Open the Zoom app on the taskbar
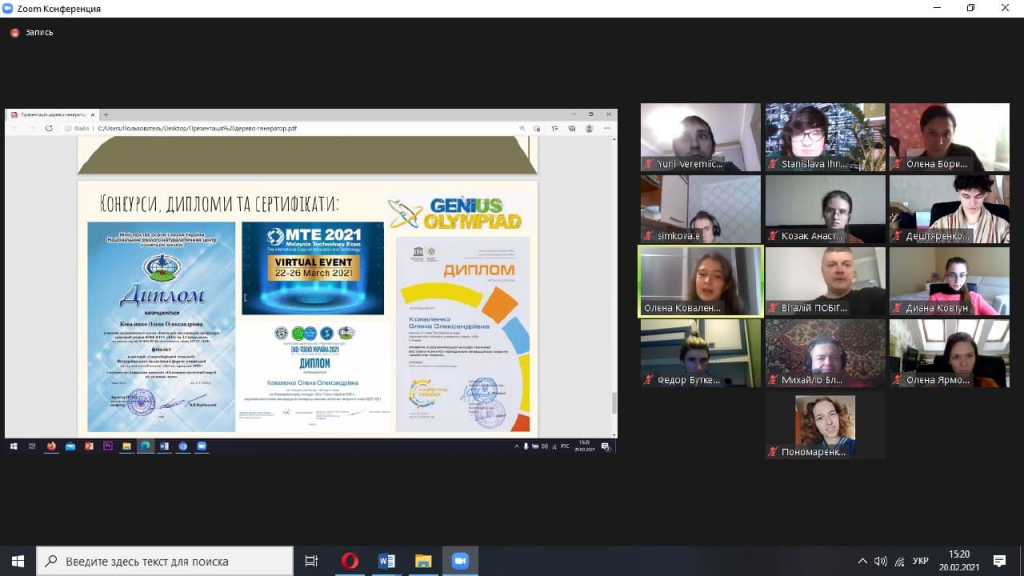 coord(460,561)
